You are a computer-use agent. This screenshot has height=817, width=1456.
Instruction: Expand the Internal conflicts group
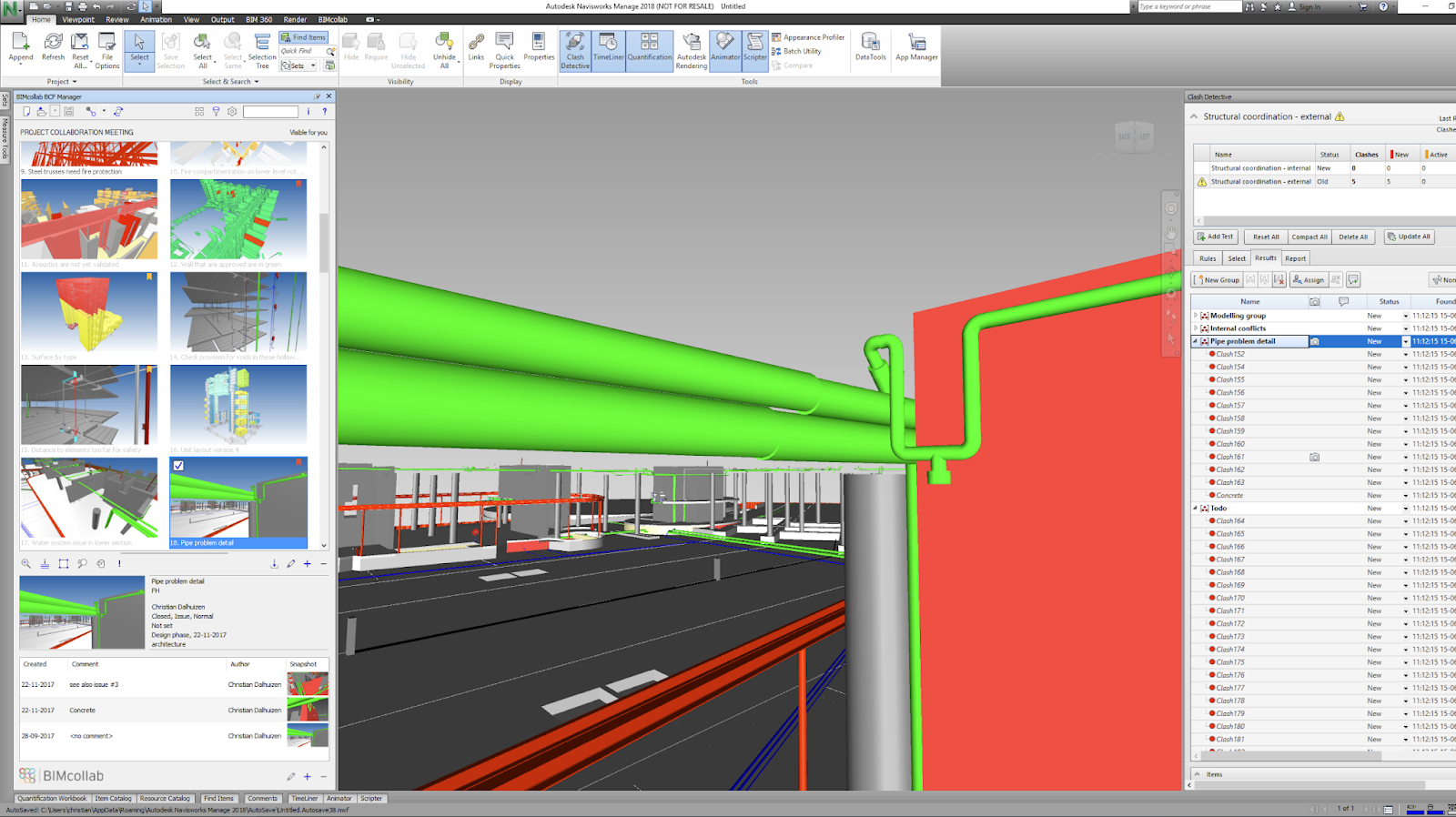click(x=1196, y=328)
